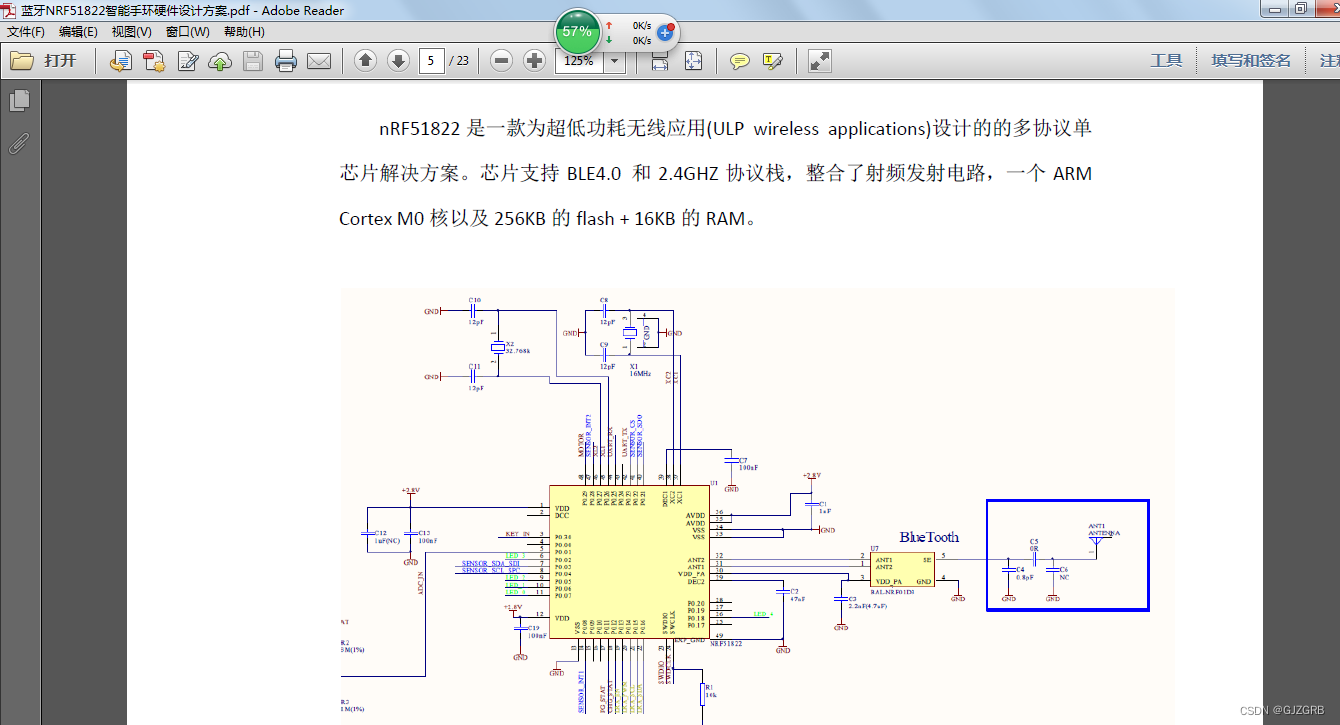Select the email/send document icon
Viewport: 1340px width, 725px height.
click(x=320, y=61)
